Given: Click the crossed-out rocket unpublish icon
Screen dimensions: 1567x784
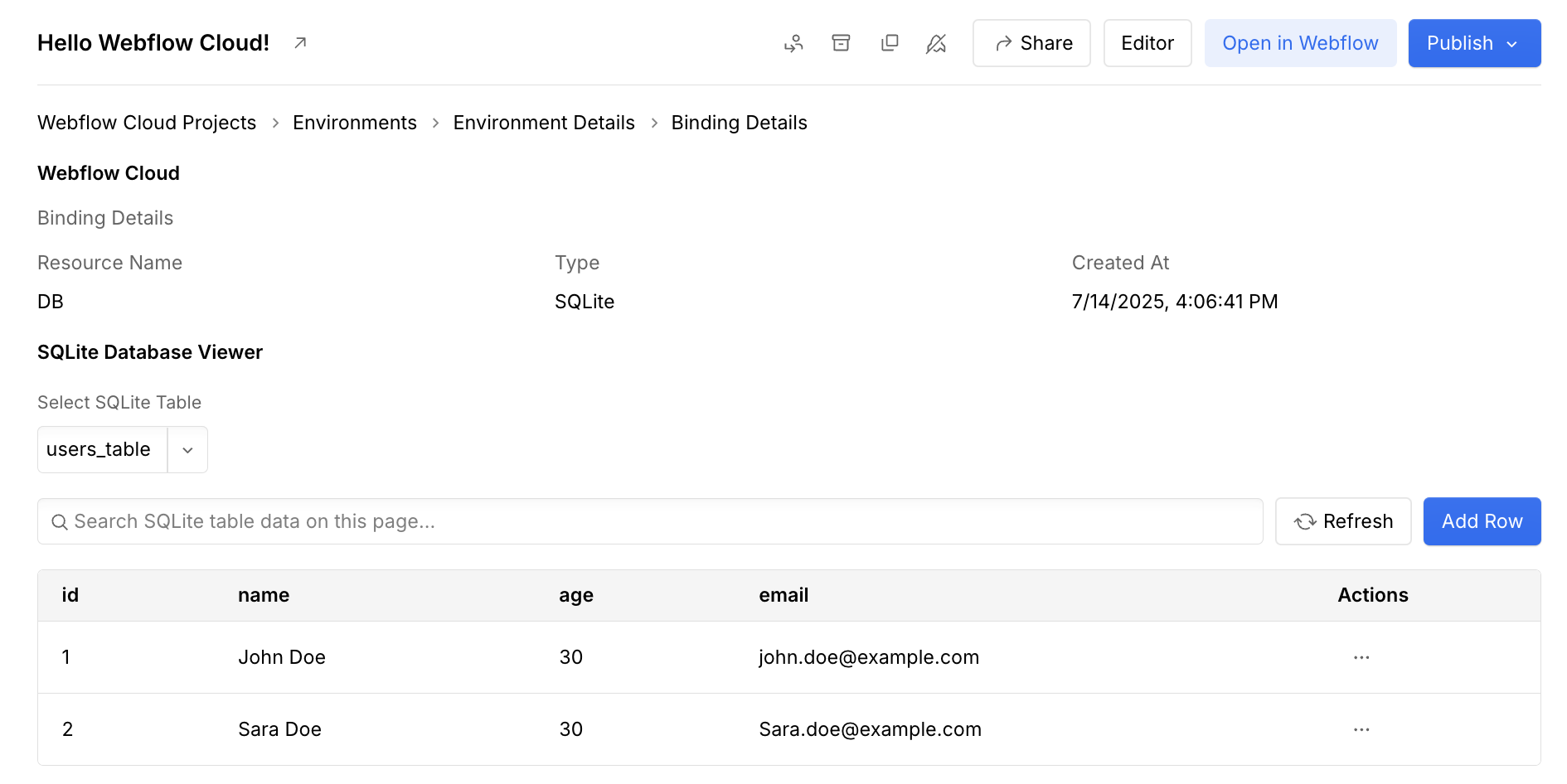Looking at the screenshot, I should click(936, 43).
